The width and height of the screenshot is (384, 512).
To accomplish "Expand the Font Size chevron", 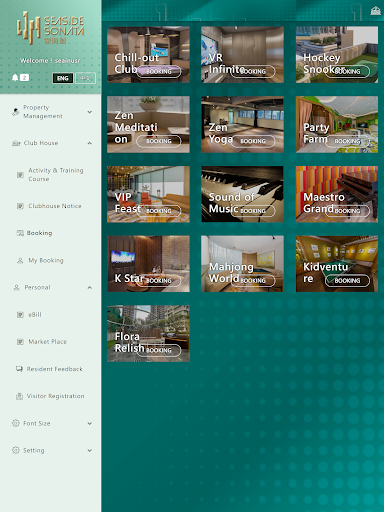I will coord(90,423).
